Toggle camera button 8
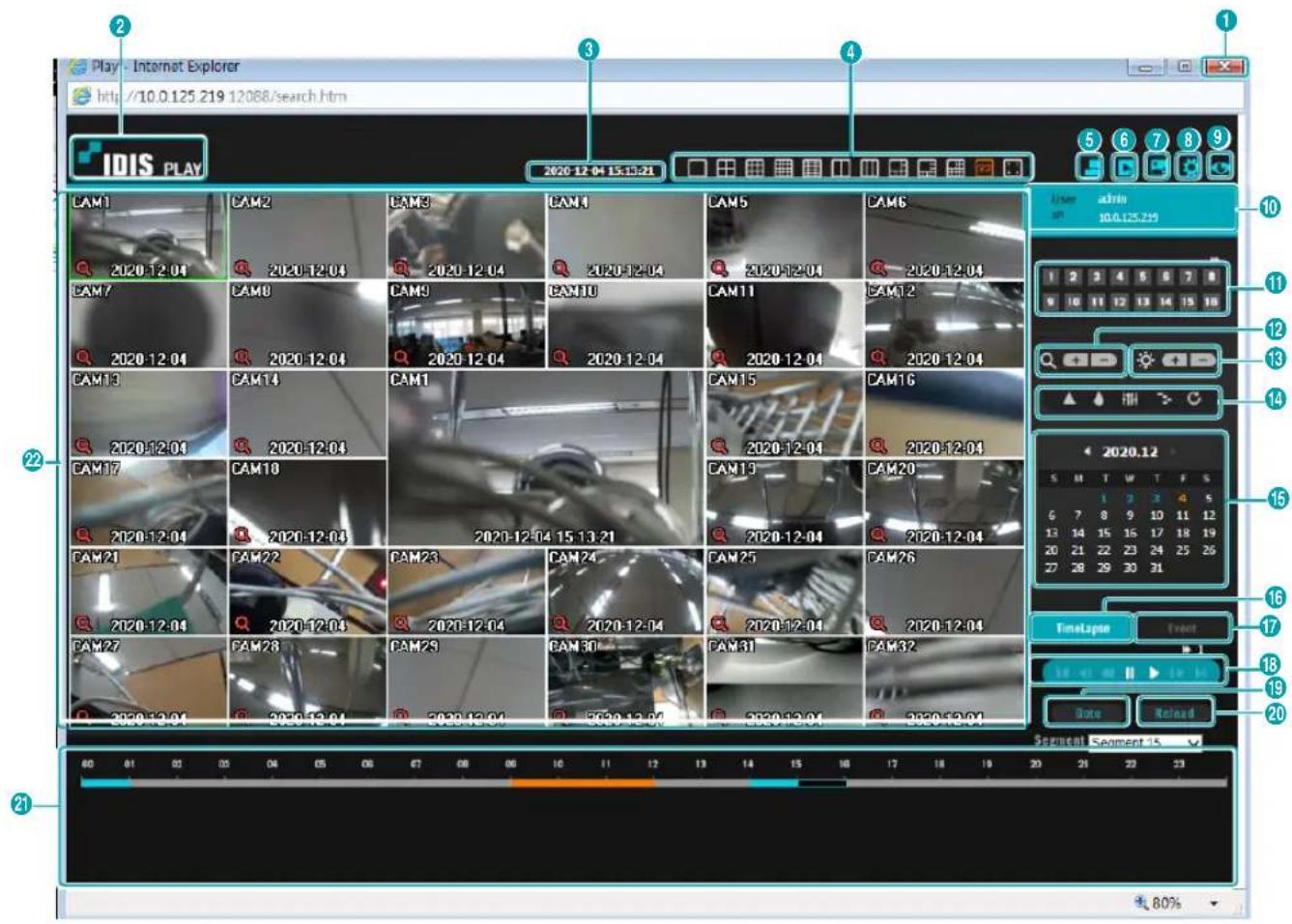This screenshot has width=1292, height=924. pyautogui.click(x=1212, y=276)
